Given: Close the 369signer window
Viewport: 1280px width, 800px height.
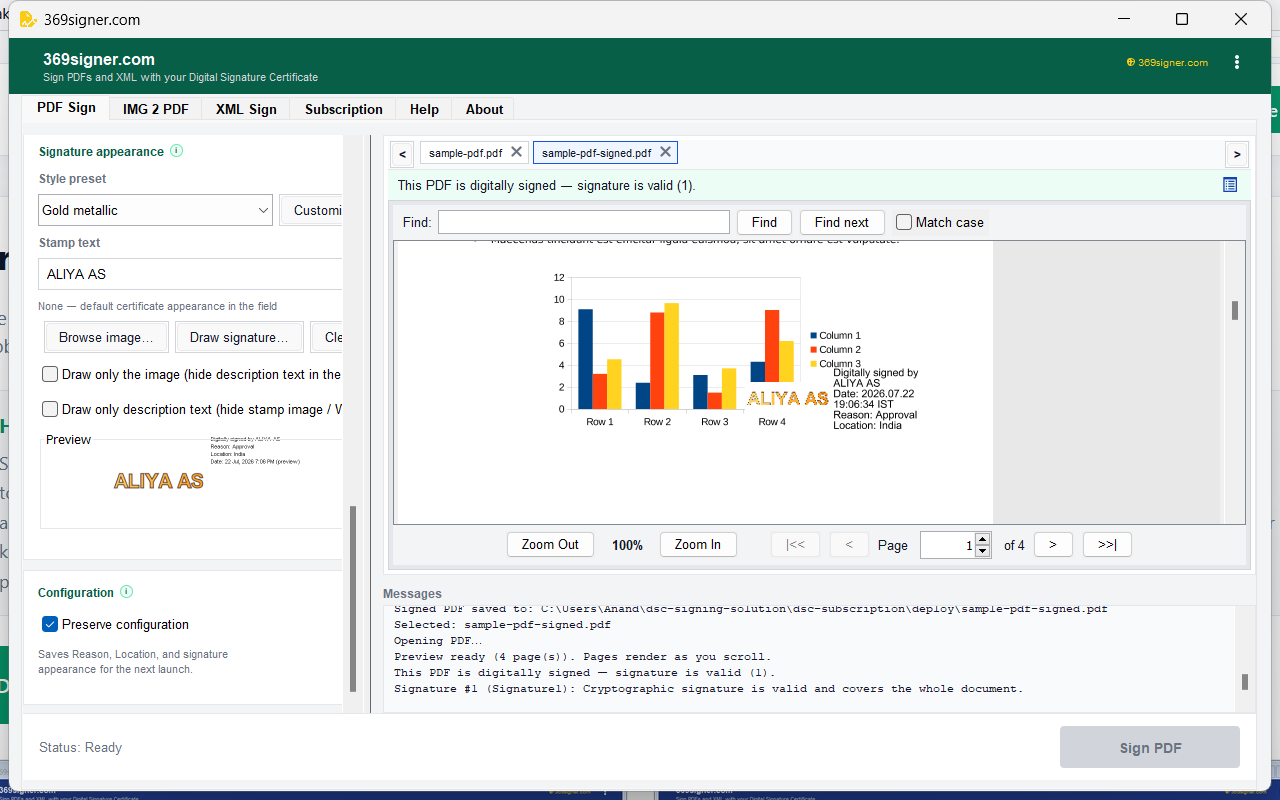Looking at the screenshot, I should [x=1241, y=19].
